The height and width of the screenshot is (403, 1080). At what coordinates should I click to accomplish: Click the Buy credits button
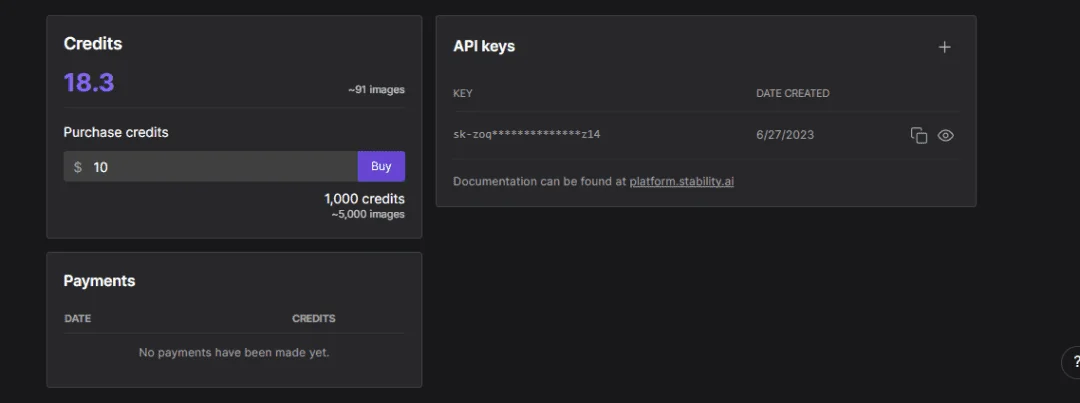[x=381, y=166]
